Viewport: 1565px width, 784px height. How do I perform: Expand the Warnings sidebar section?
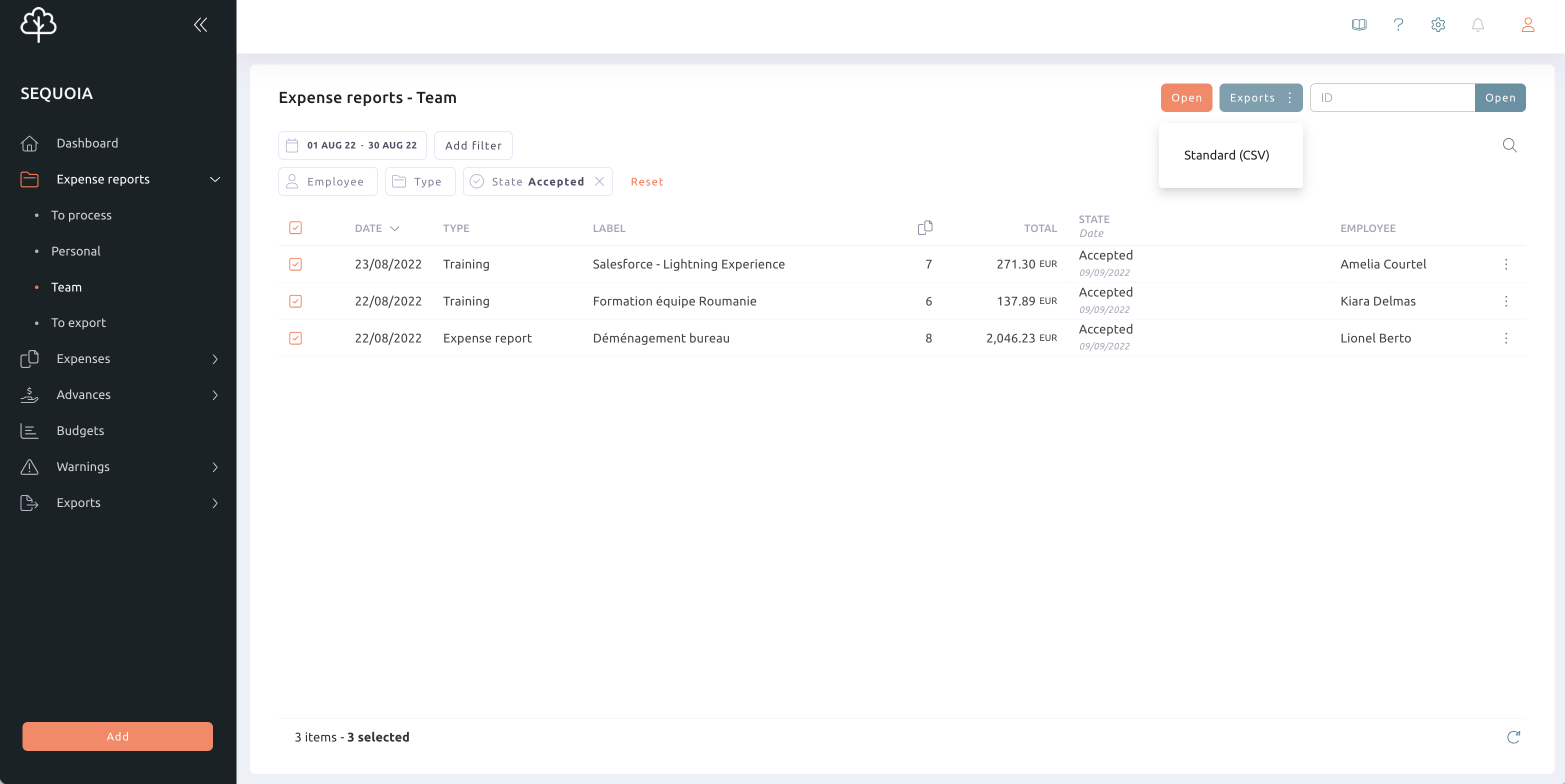pyautogui.click(x=215, y=467)
